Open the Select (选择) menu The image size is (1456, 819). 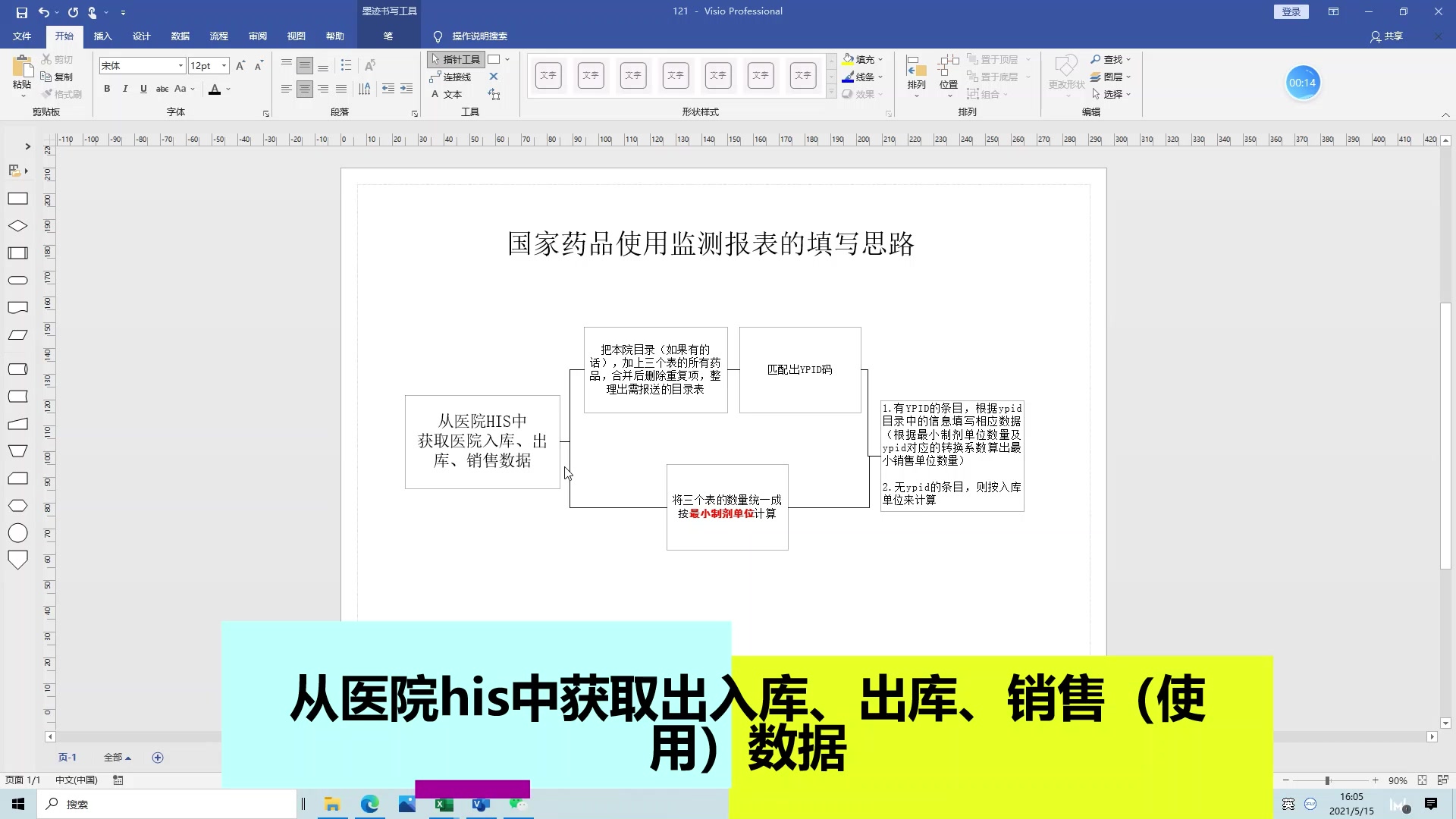tap(1111, 94)
